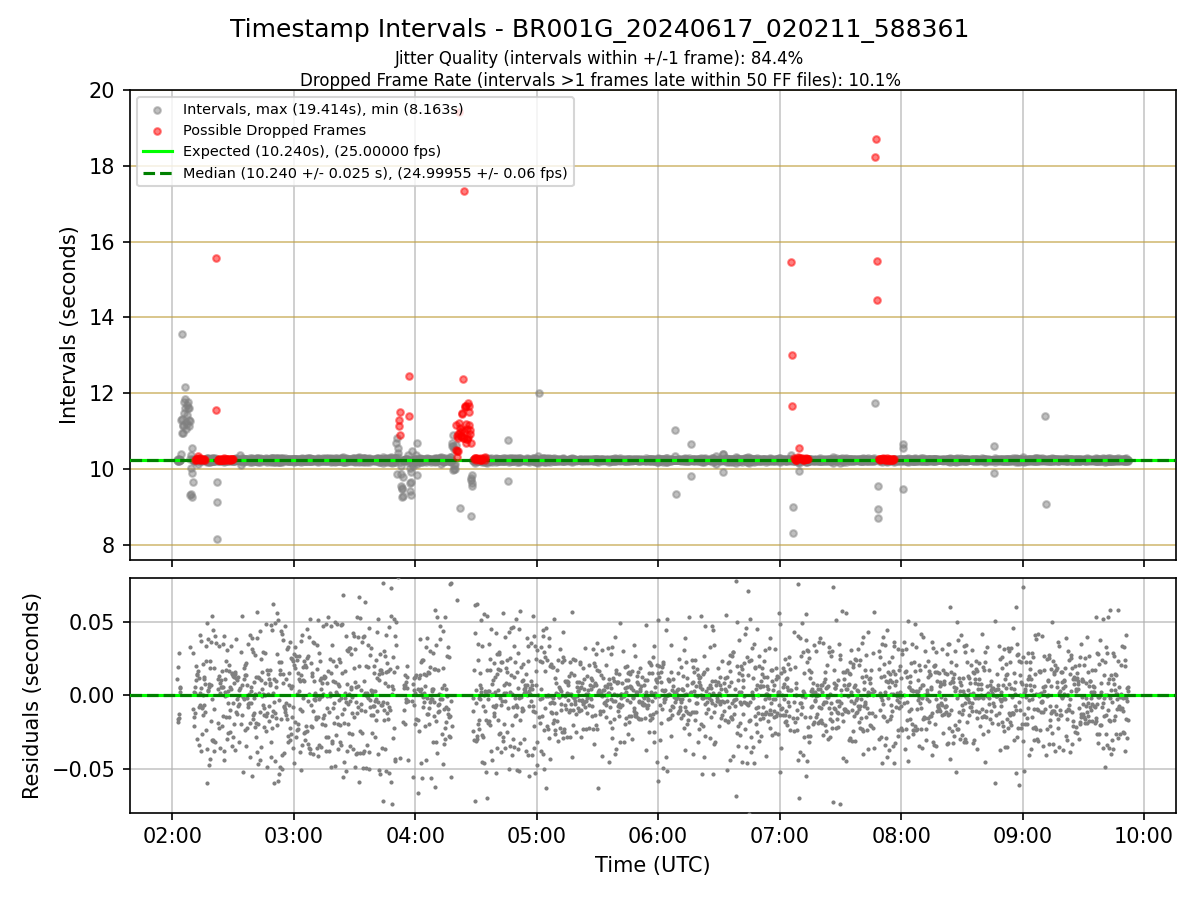This screenshot has width=1200, height=900.
Task: Click legend entry Median (10.240 +/- 0.025 s)
Action: click(x=375, y=173)
